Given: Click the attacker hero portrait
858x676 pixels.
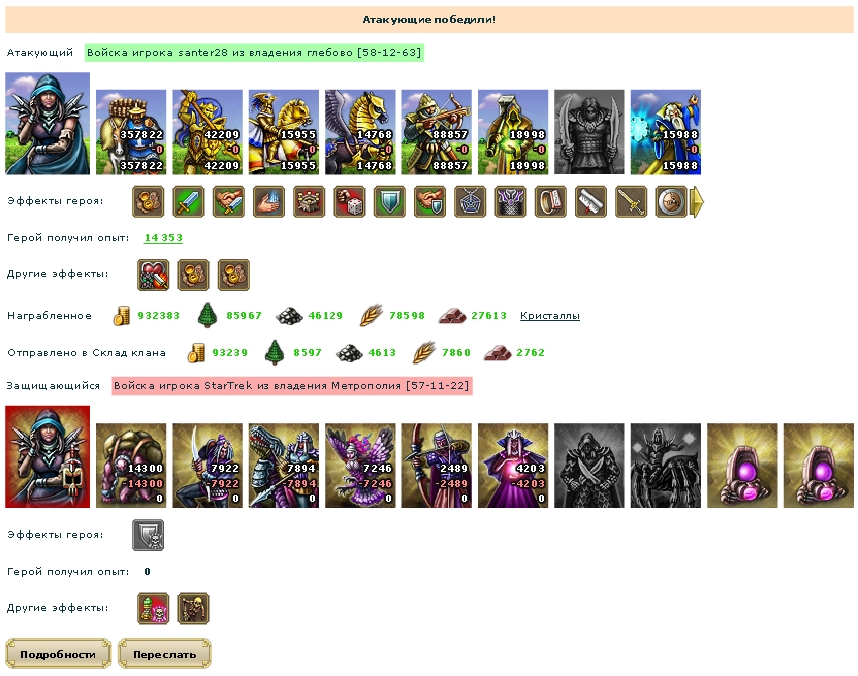Looking at the screenshot, I should pyautogui.click(x=48, y=123).
